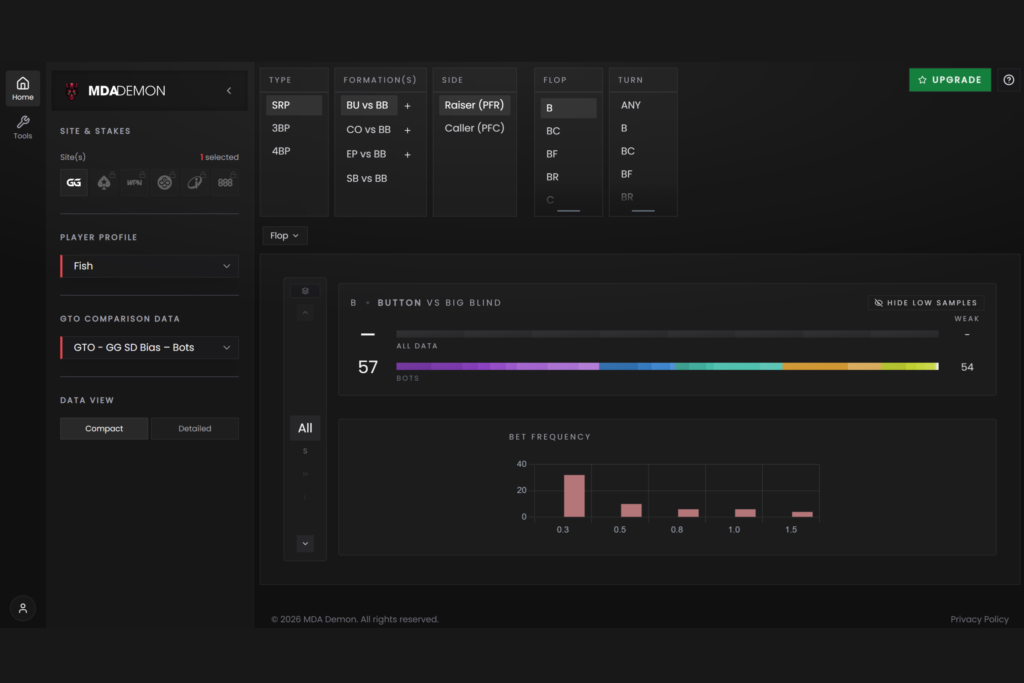This screenshot has width=1024, height=683.
Task: Add the CO vs BB formation
Action: click(408, 130)
